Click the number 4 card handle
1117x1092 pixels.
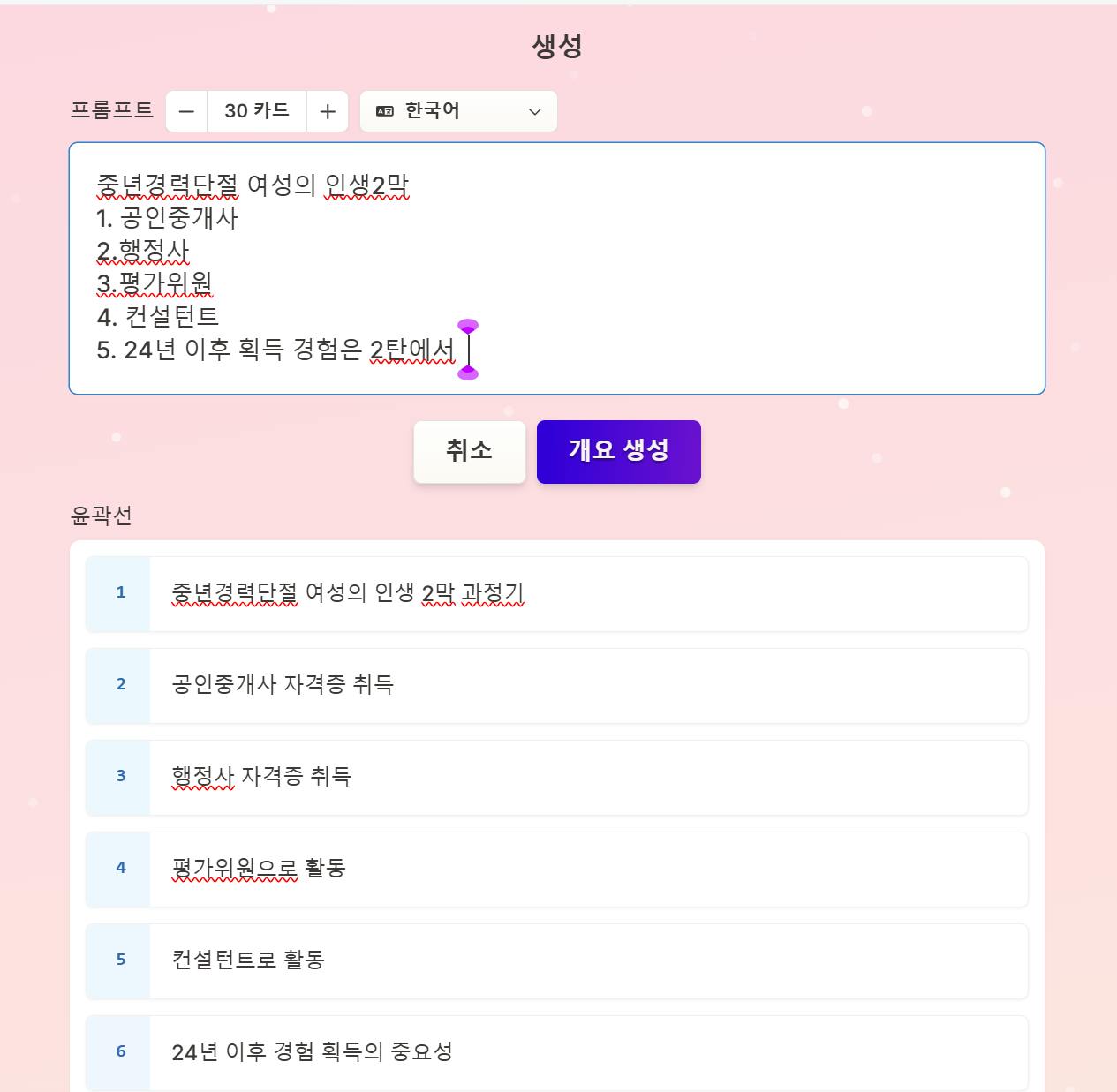(120, 869)
